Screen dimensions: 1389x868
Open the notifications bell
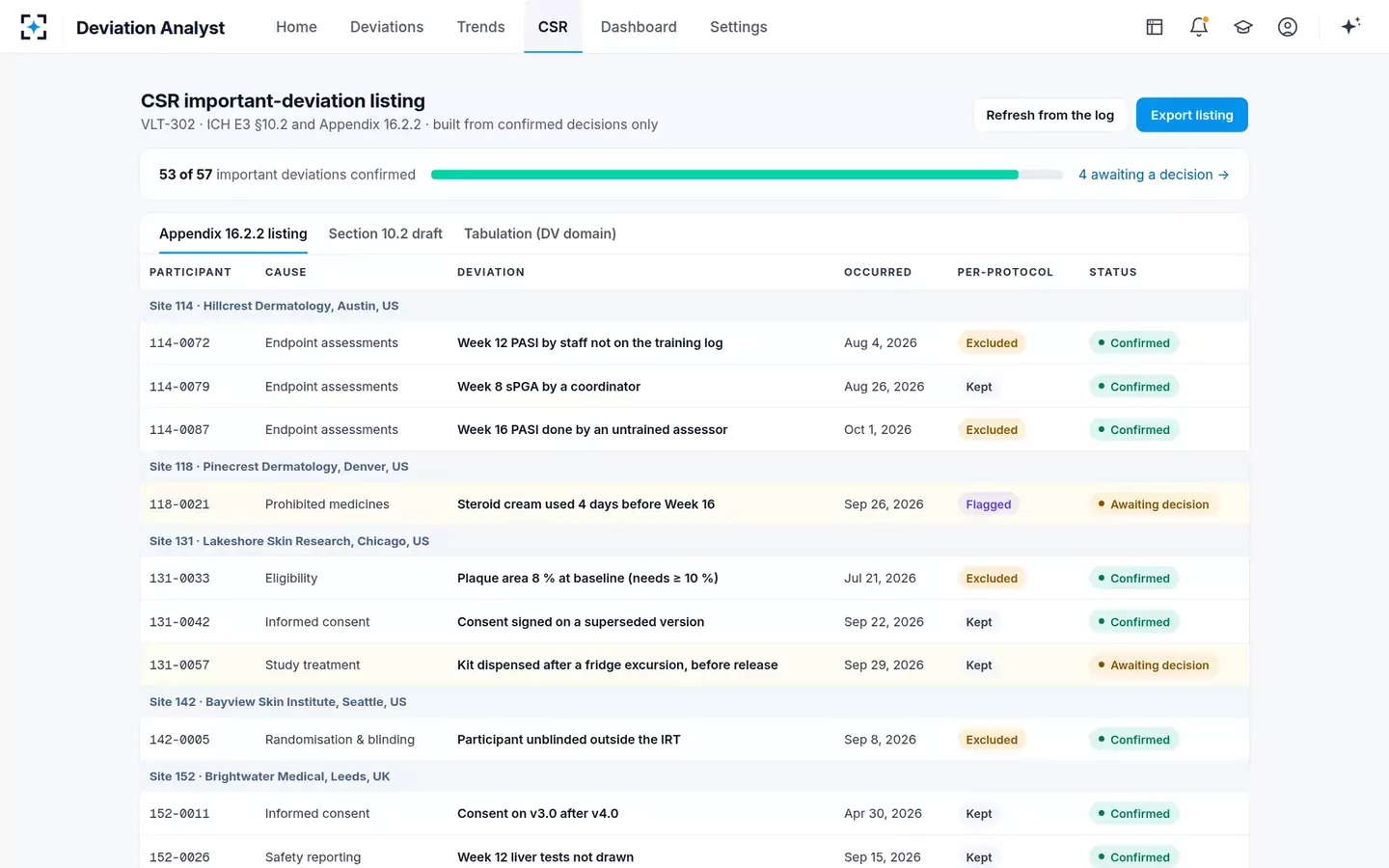[x=1199, y=27]
